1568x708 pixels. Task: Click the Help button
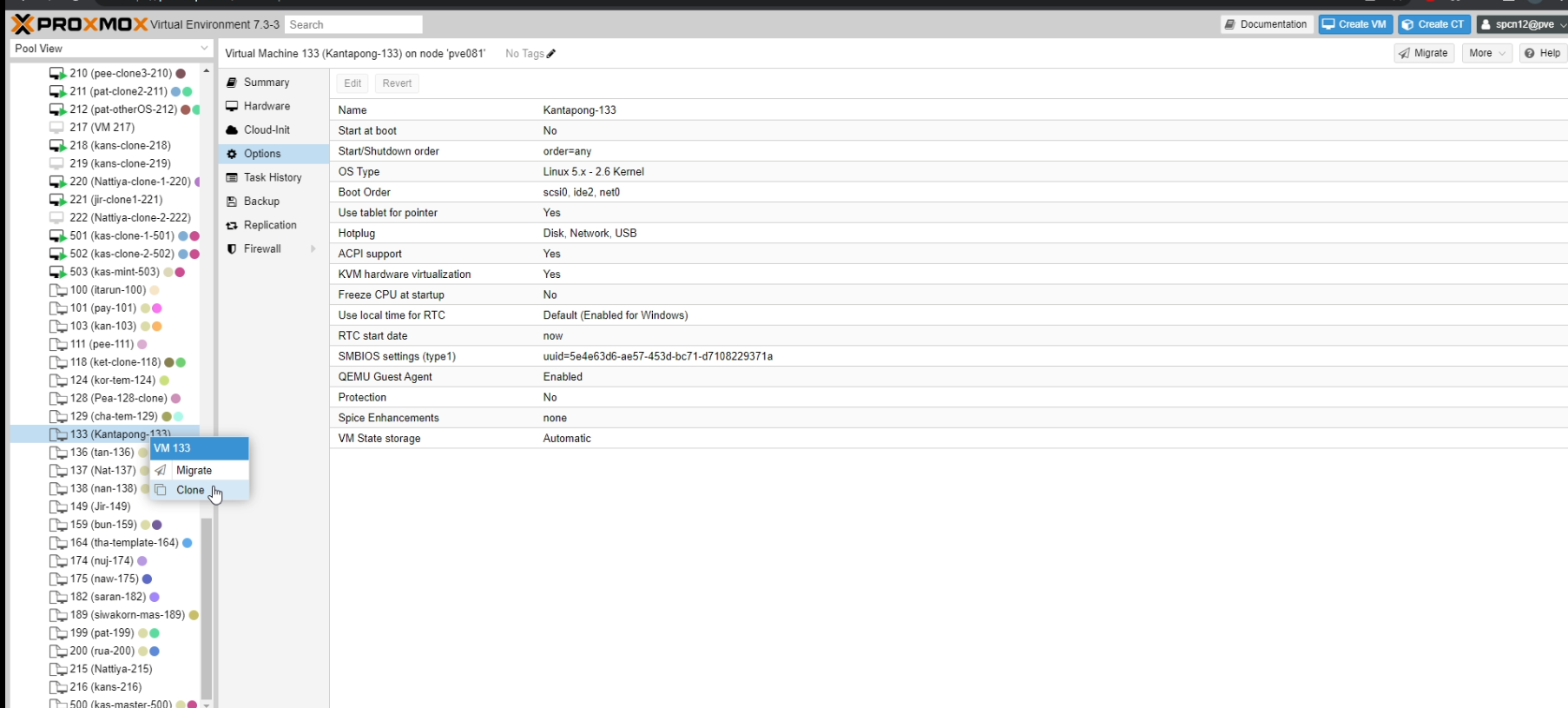[x=1543, y=53]
